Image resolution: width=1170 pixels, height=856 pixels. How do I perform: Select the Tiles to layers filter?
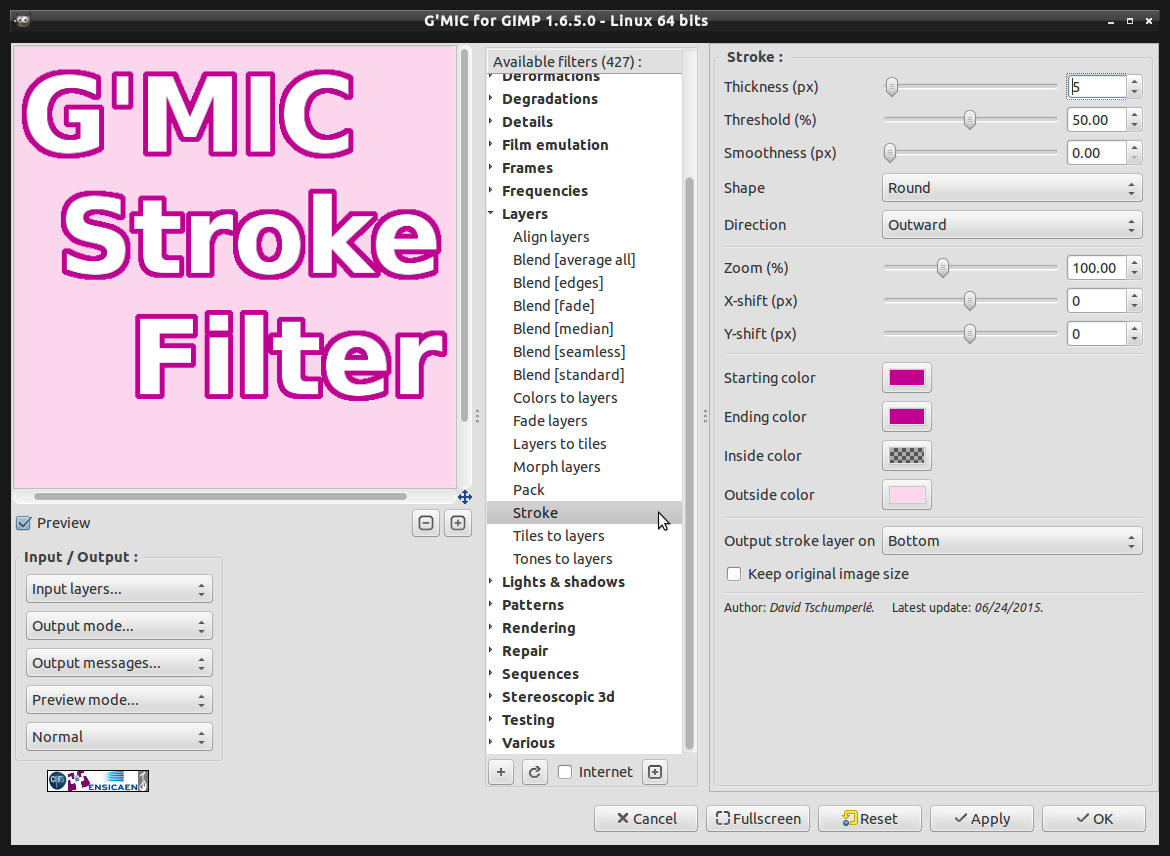coord(558,536)
